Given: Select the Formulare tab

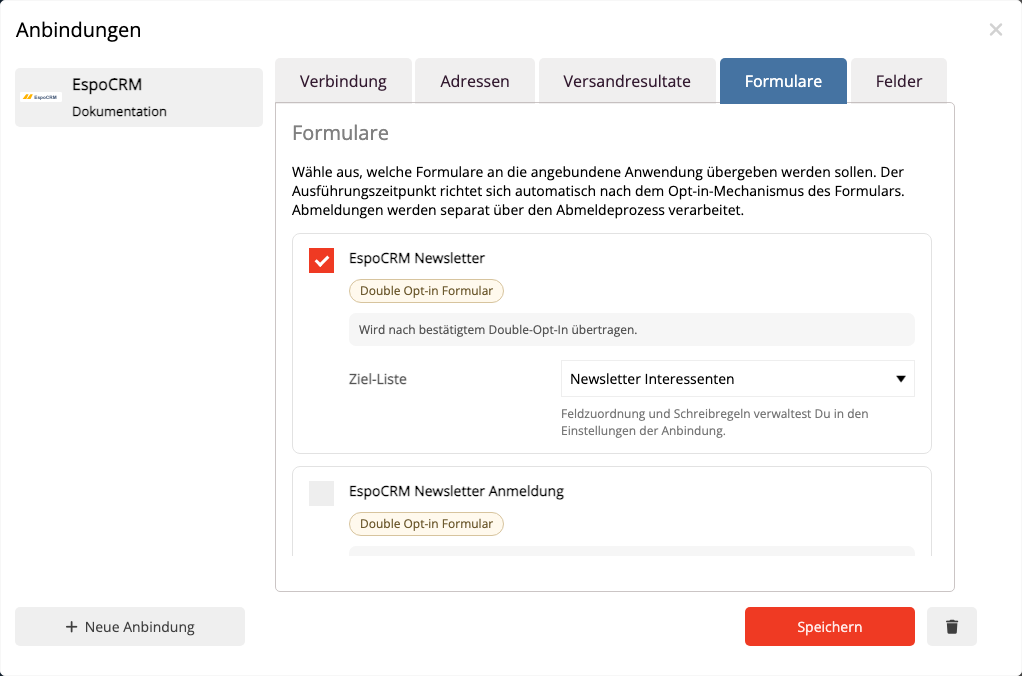Looking at the screenshot, I should click(783, 81).
